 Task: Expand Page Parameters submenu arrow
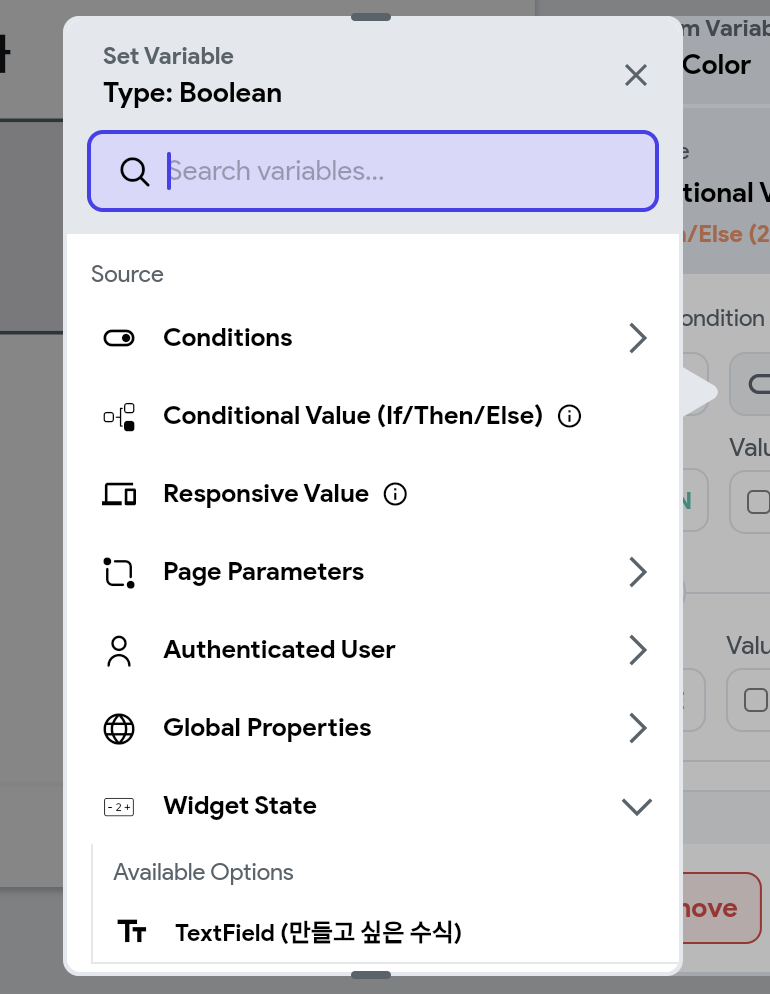[638, 572]
